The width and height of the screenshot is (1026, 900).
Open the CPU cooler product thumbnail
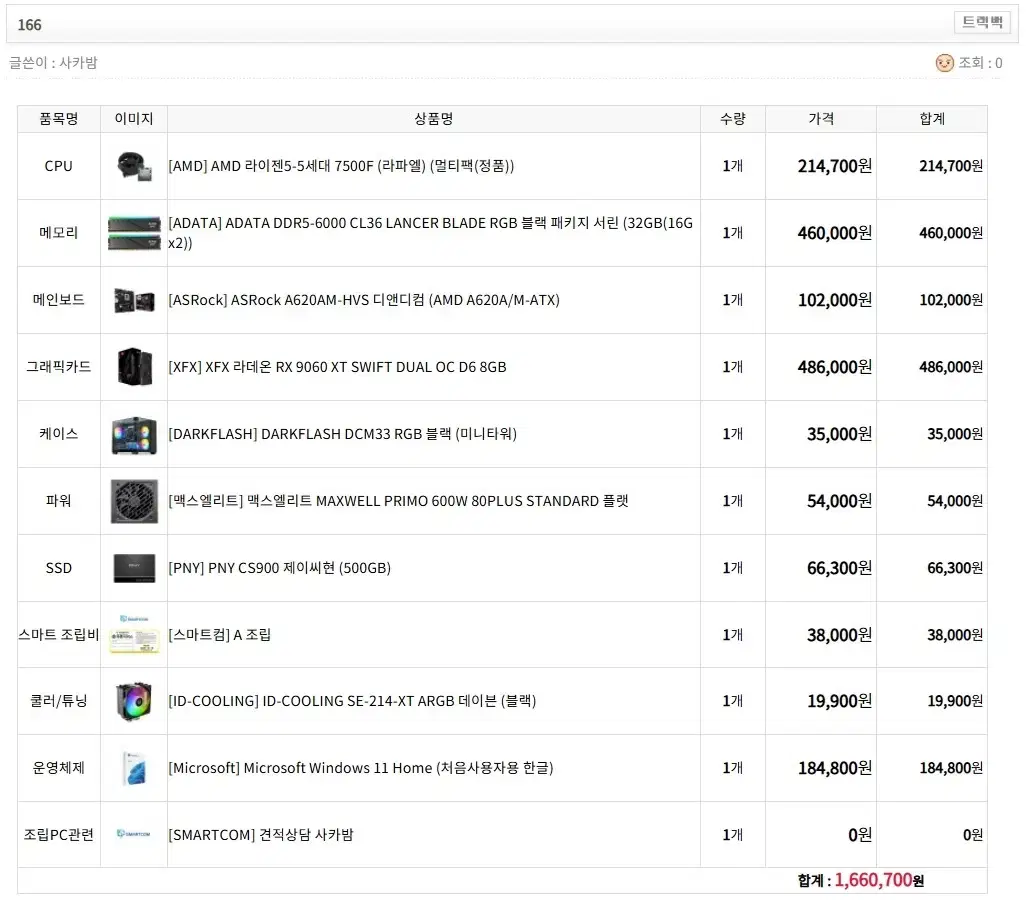click(134, 166)
